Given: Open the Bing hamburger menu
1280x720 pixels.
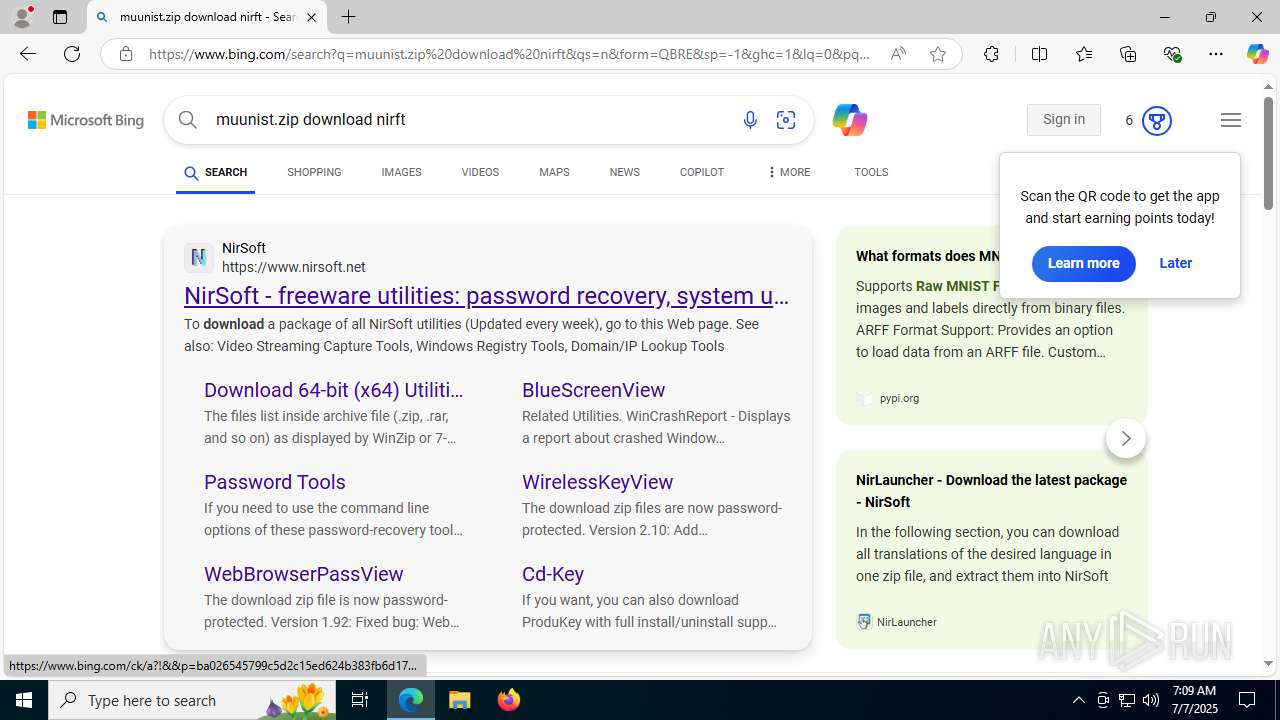Looking at the screenshot, I should coord(1231,120).
